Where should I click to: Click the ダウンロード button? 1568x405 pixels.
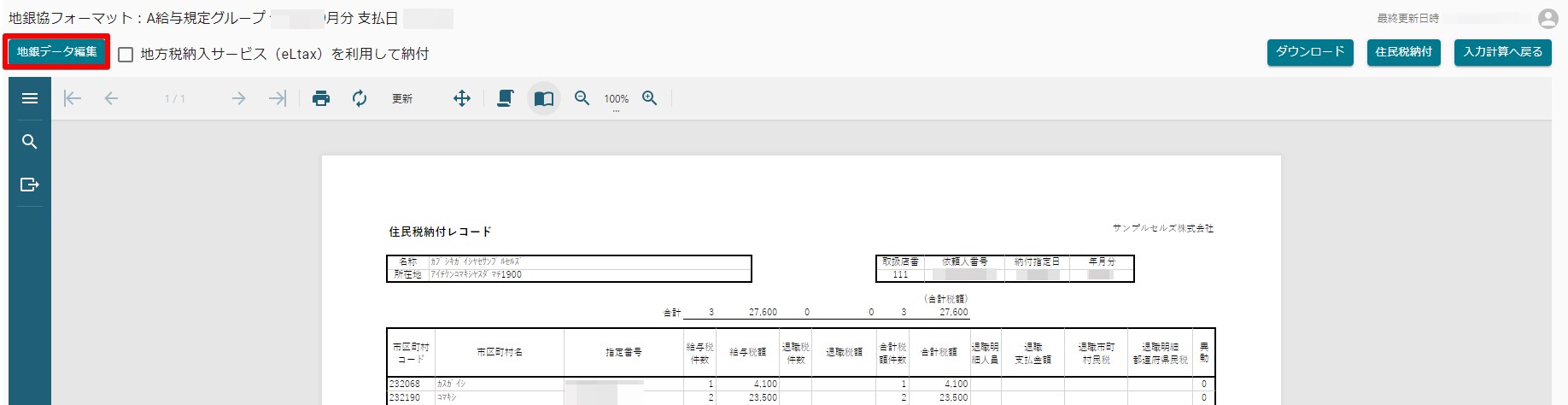[1310, 52]
